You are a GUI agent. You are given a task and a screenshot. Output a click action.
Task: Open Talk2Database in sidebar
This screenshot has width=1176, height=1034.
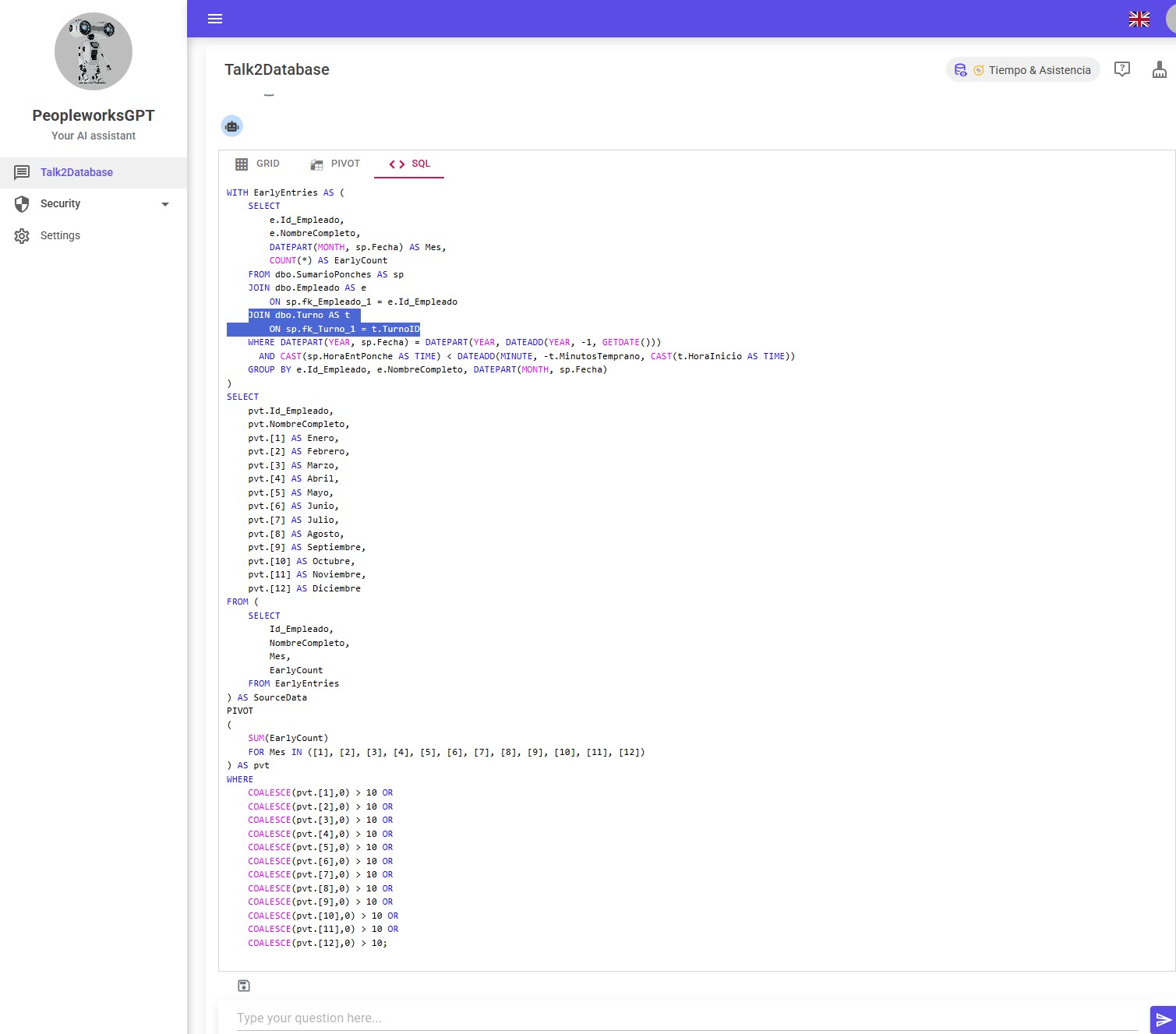pyautogui.click(x=94, y=172)
